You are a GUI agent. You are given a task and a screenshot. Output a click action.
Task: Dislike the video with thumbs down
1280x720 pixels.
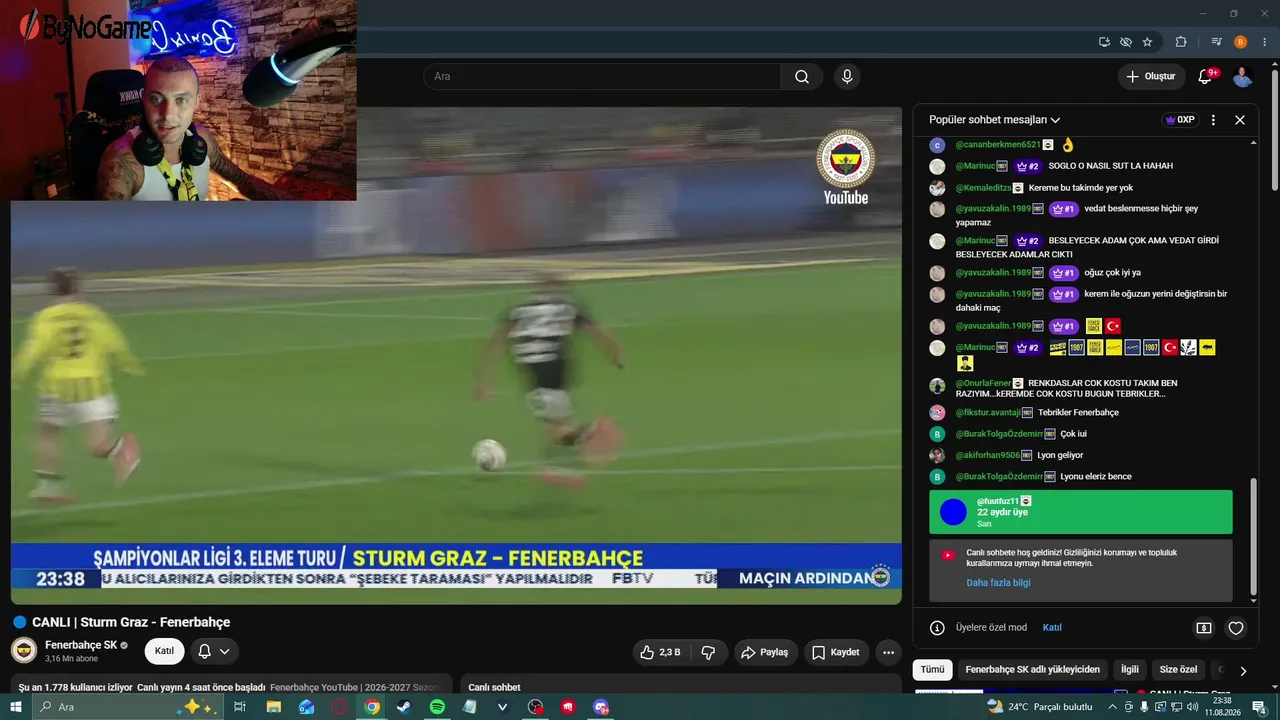pos(708,652)
